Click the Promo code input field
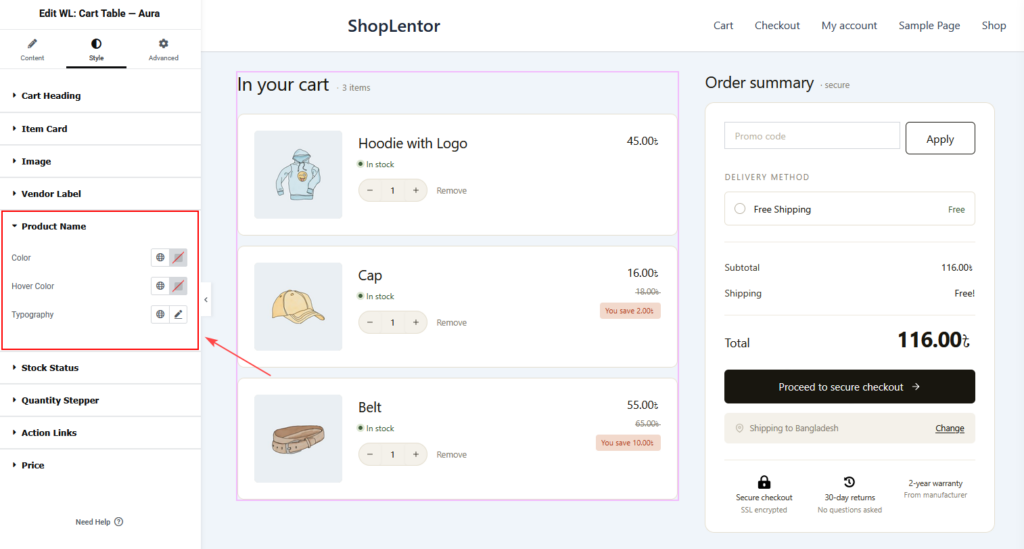The width and height of the screenshot is (1024, 549). click(x=812, y=136)
